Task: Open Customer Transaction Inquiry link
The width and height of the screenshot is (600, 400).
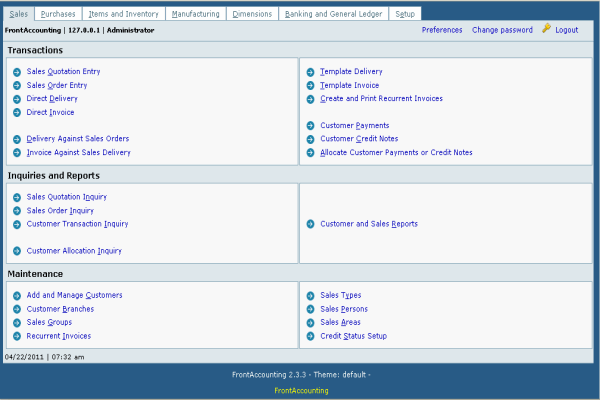Action: [x=77, y=224]
